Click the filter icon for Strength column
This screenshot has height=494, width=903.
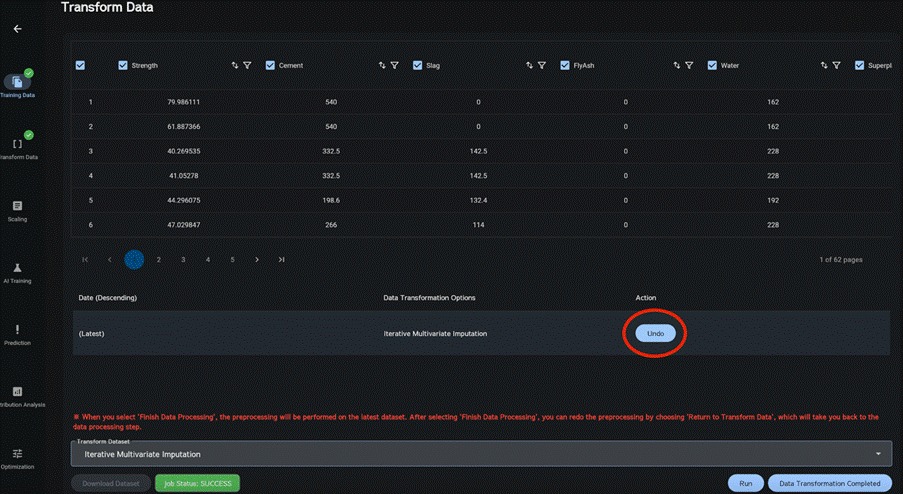click(247, 66)
